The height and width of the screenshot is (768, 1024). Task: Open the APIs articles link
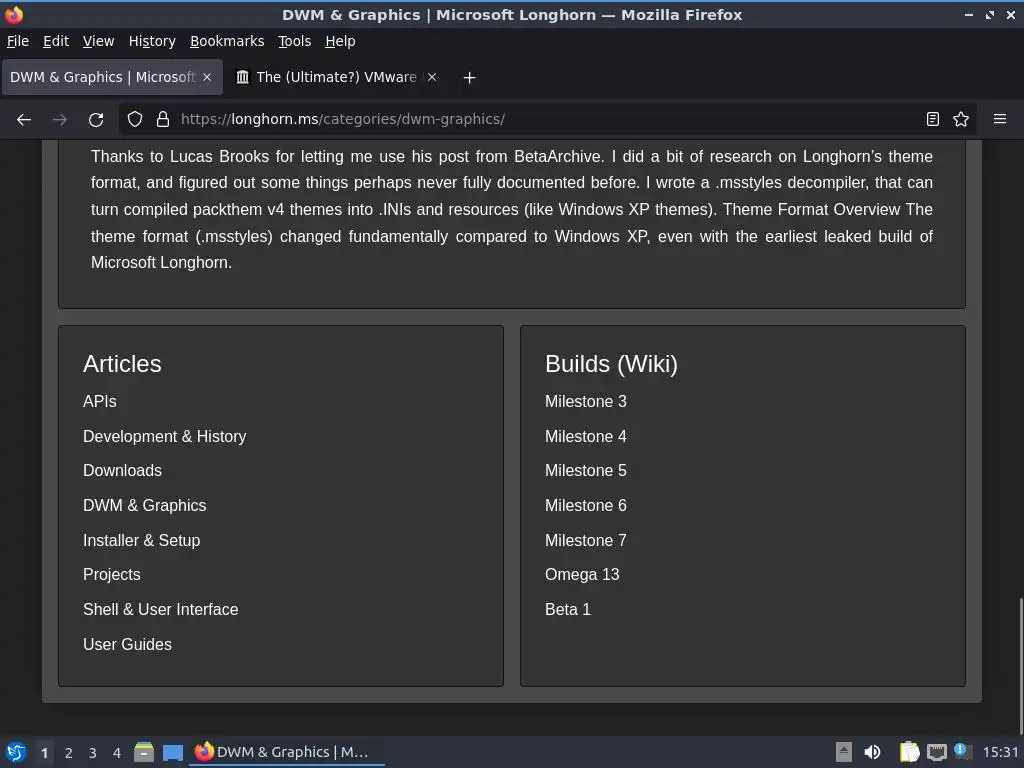pyautogui.click(x=99, y=402)
